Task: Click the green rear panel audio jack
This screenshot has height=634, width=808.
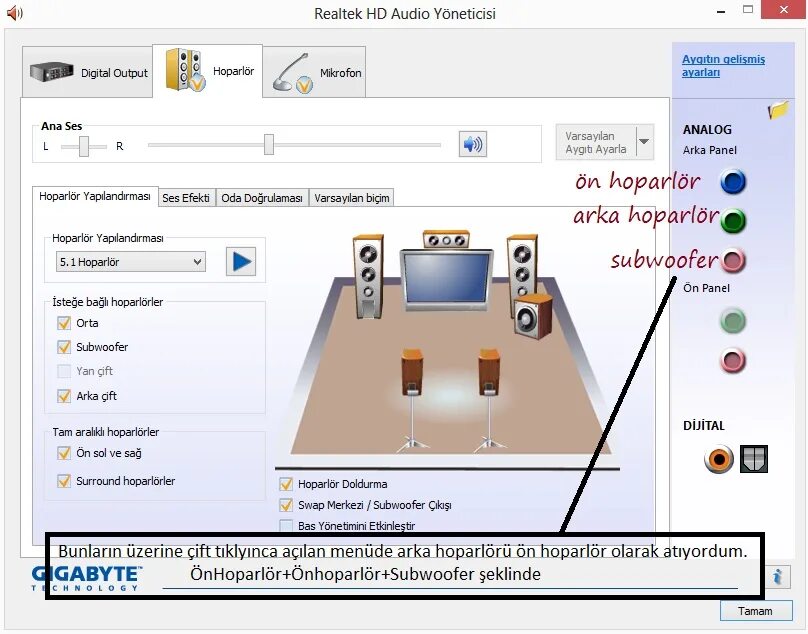Action: 733,221
